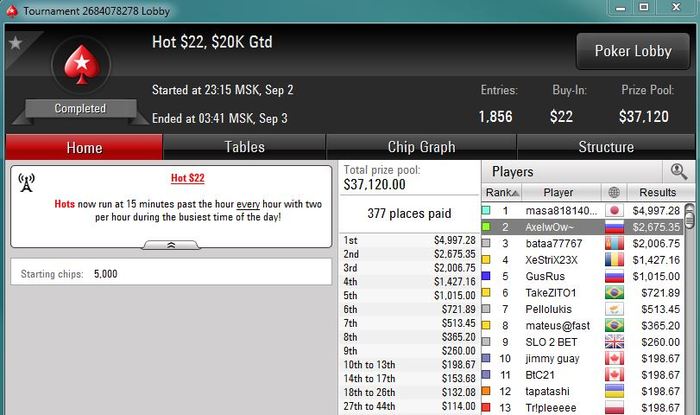Click the Poker Lobby button

pos(633,51)
